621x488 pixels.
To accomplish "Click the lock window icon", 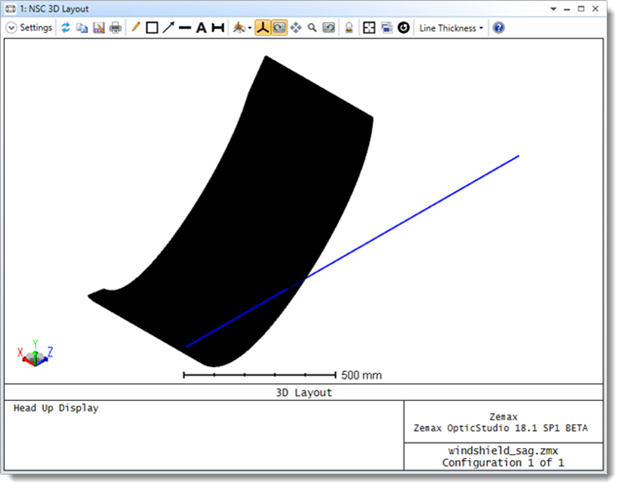I will pyautogui.click(x=349, y=28).
